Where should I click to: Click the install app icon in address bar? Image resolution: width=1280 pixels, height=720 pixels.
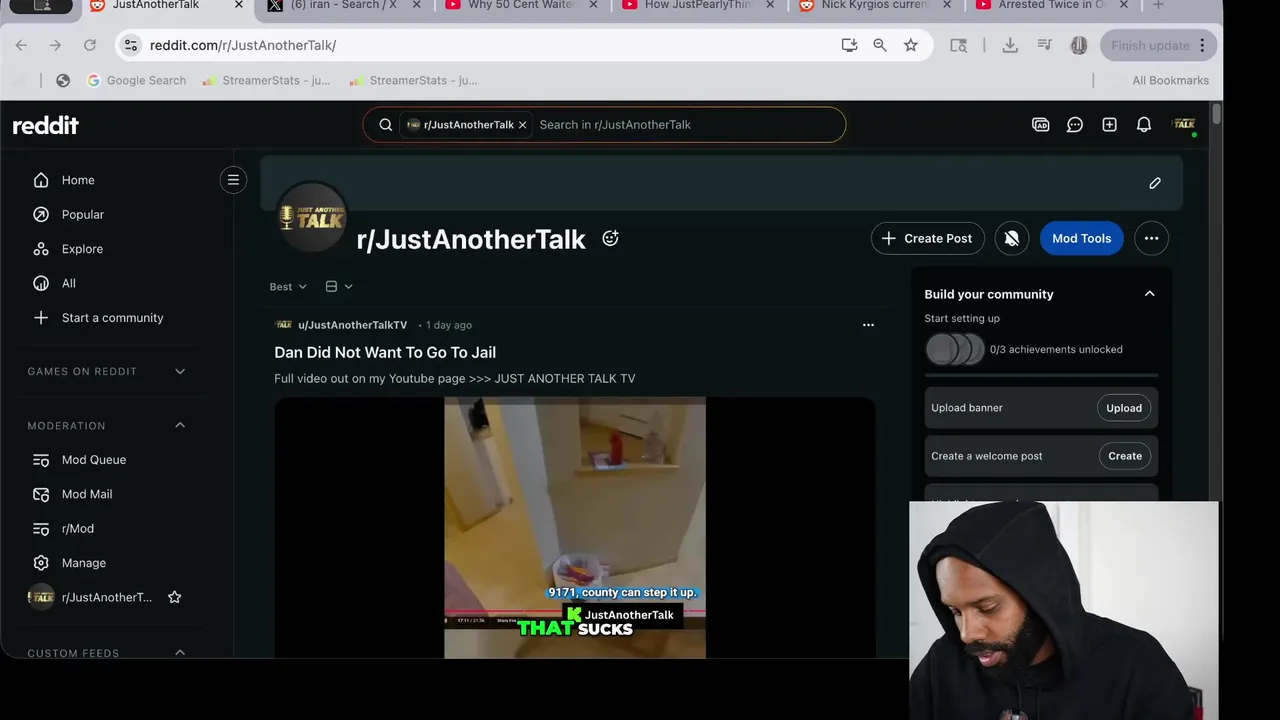click(x=849, y=45)
